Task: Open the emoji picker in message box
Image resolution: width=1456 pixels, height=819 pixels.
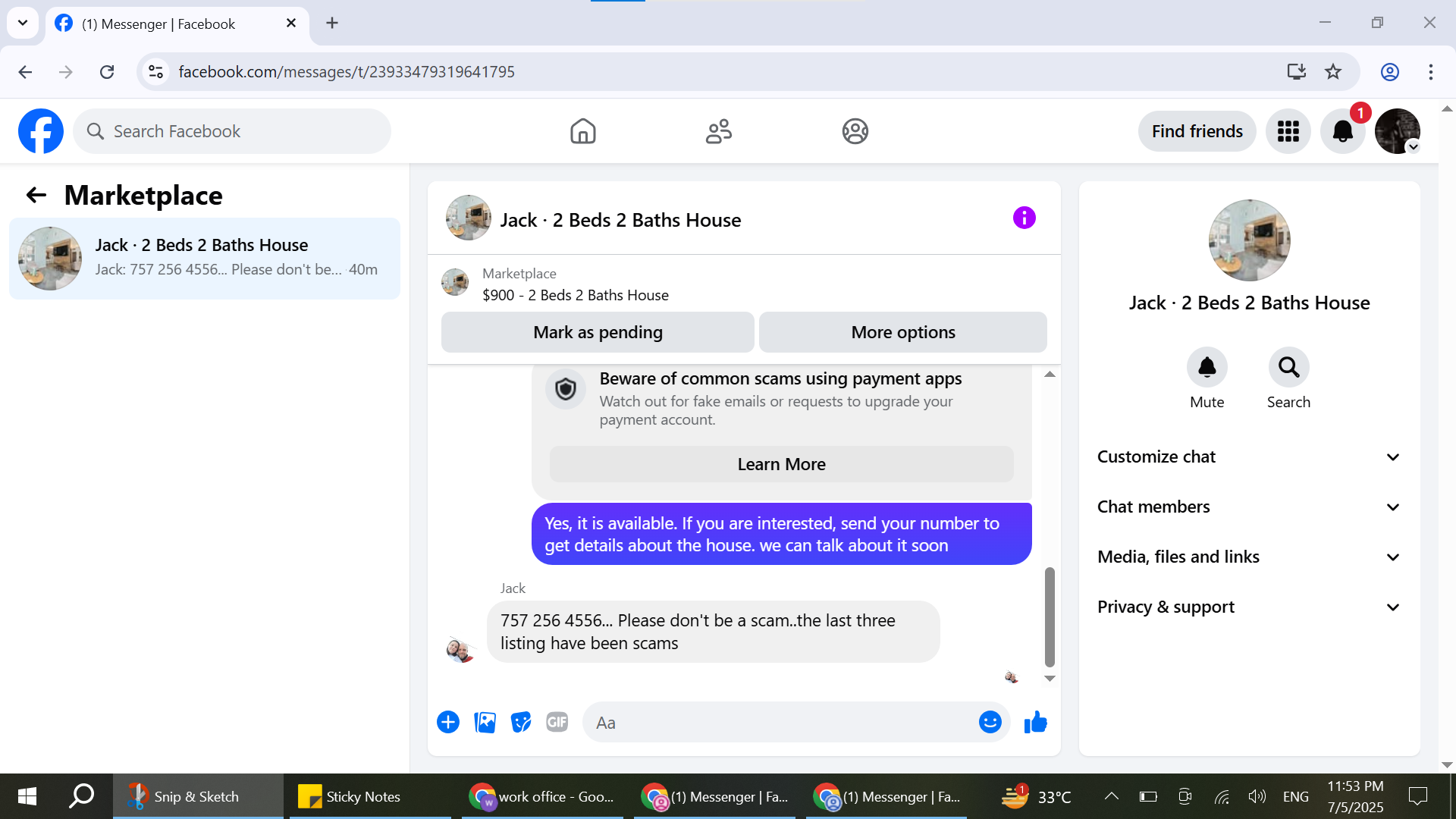Action: [x=990, y=723]
